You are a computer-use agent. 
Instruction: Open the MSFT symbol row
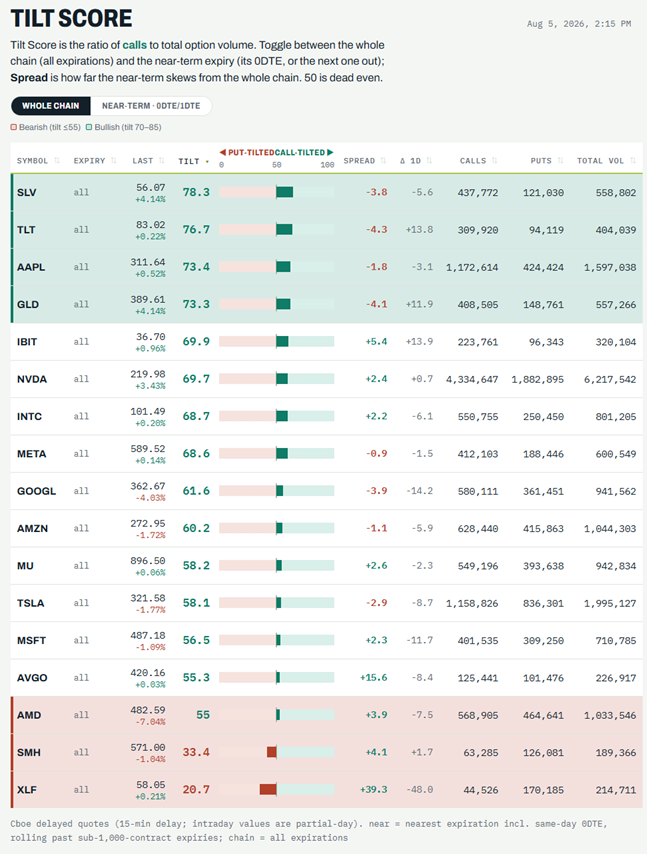pyautogui.click(x=326, y=640)
